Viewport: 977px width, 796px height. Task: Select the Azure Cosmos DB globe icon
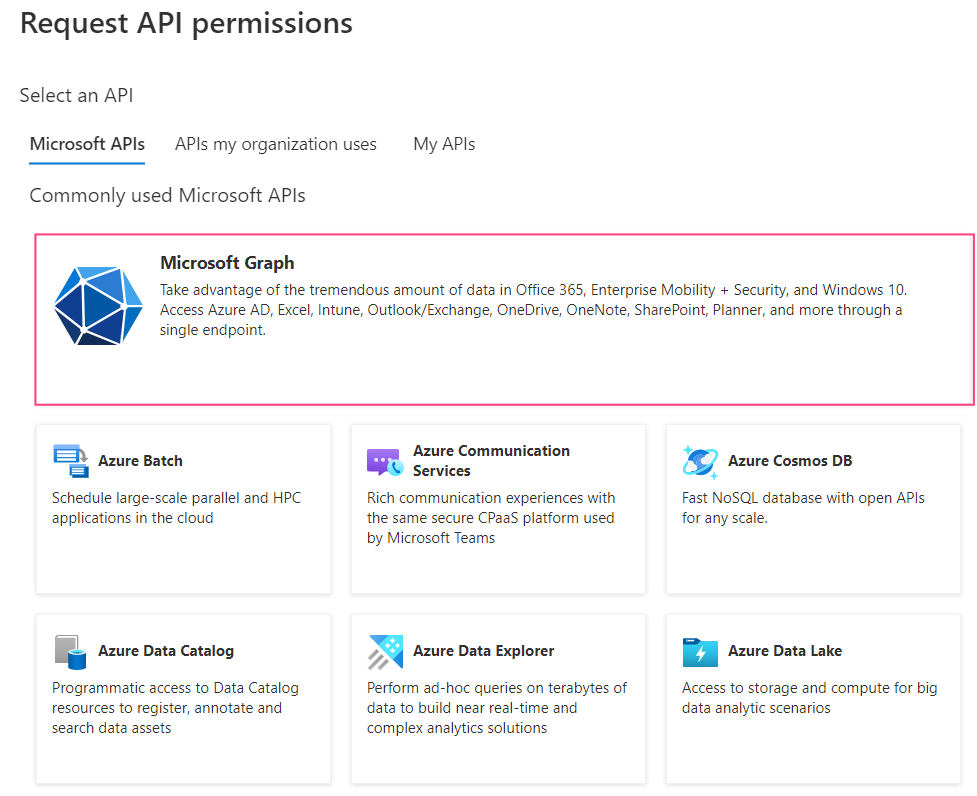point(699,460)
